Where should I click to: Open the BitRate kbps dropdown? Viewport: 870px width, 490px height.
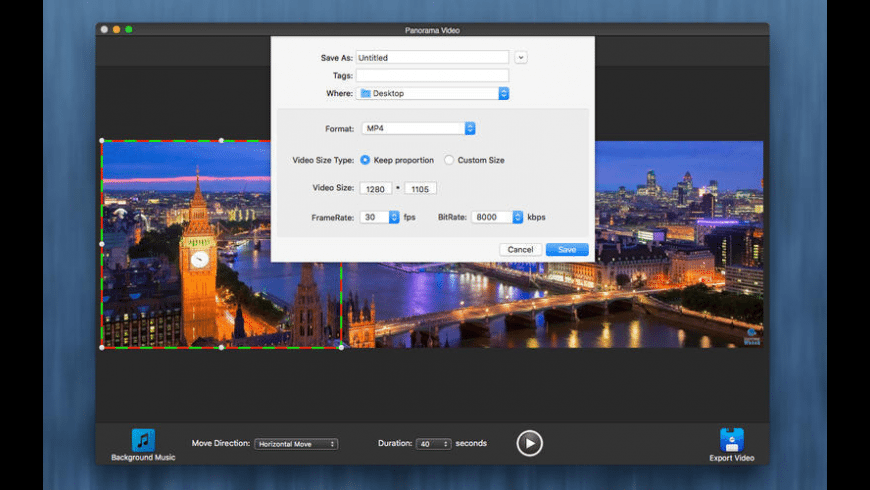click(497, 217)
